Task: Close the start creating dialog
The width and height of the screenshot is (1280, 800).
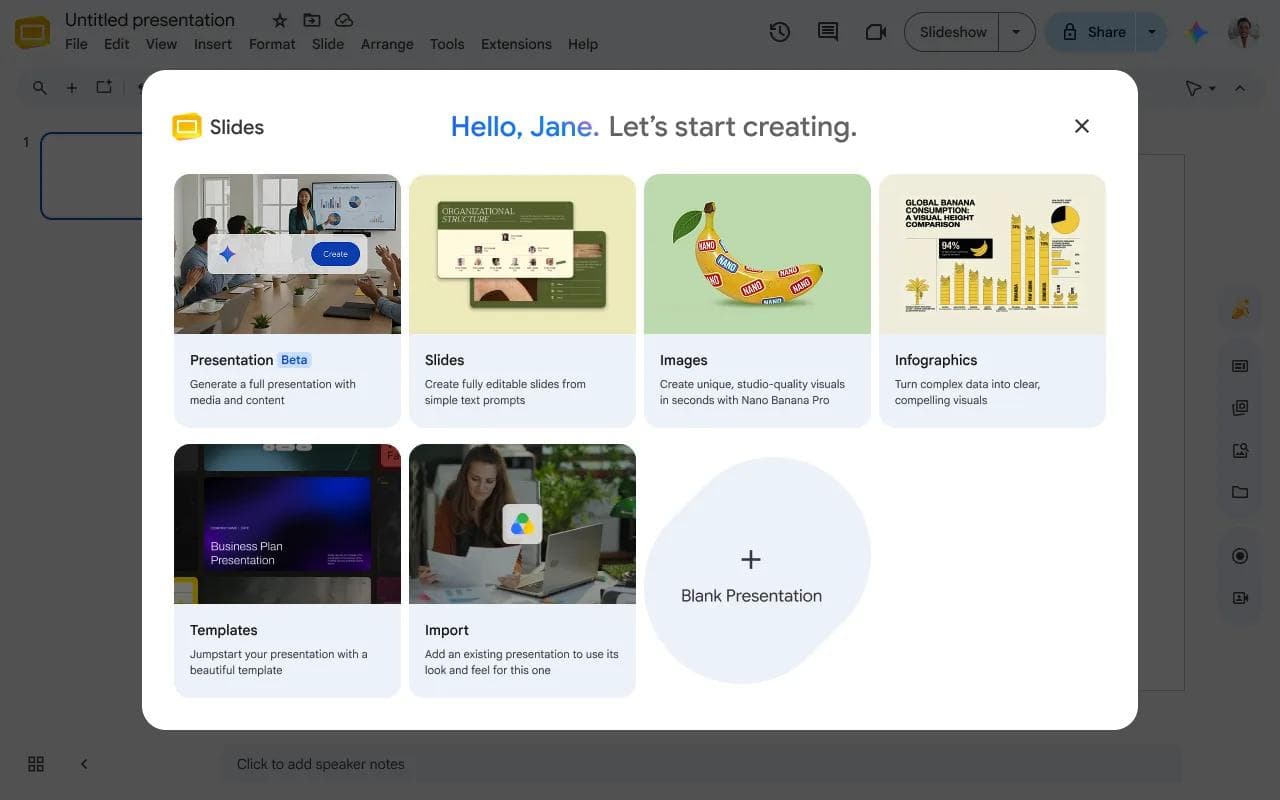Action: [x=1081, y=126]
